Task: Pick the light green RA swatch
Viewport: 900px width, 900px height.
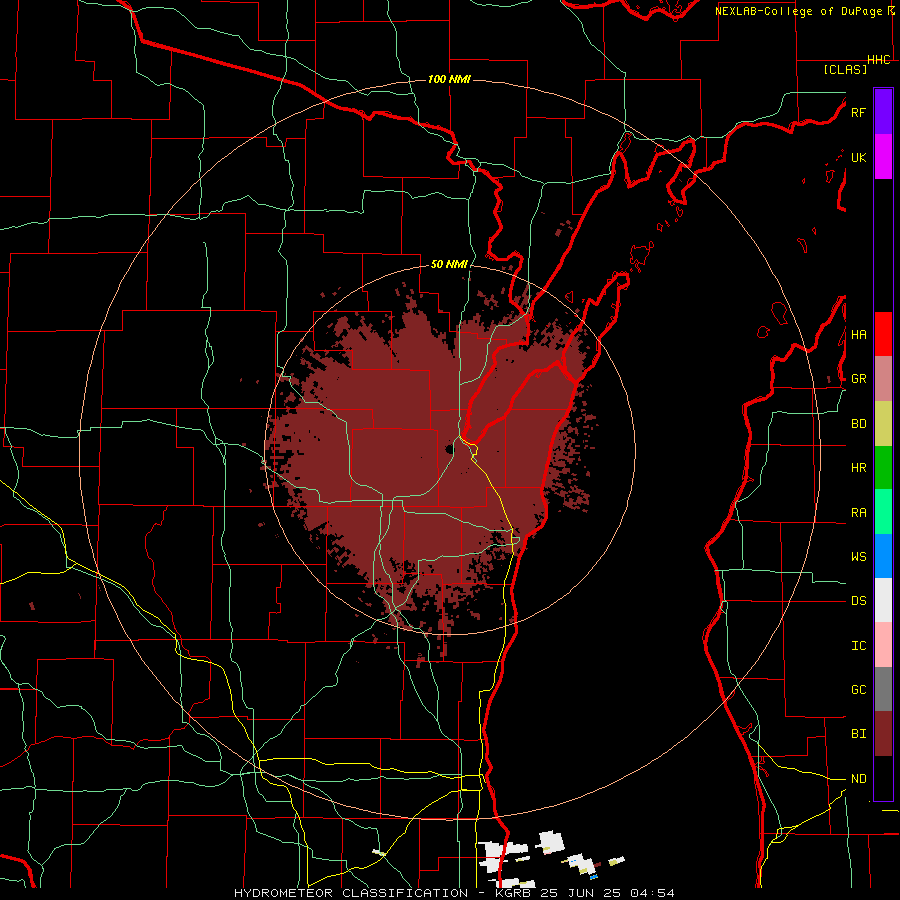Action: [x=883, y=512]
